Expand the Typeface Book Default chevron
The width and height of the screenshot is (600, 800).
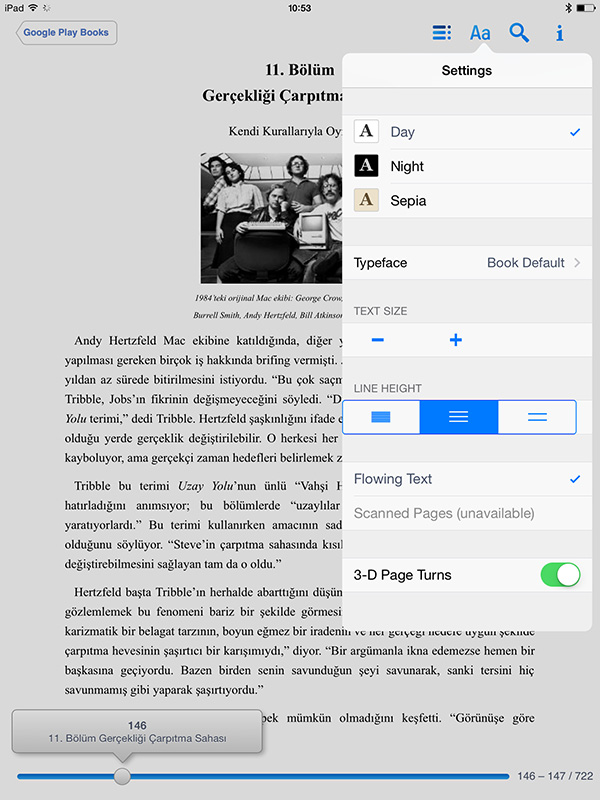[577, 263]
